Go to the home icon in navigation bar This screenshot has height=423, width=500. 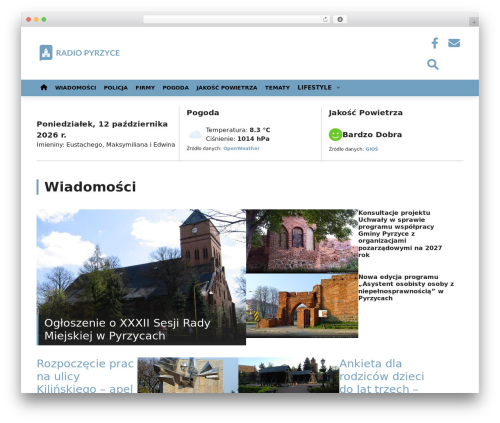44,87
